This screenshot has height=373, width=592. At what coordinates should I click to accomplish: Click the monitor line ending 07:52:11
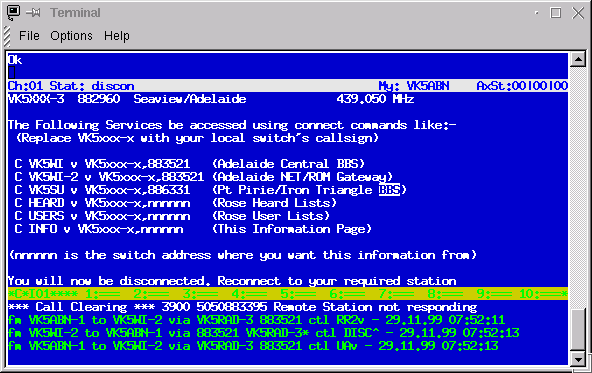pos(256,320)
